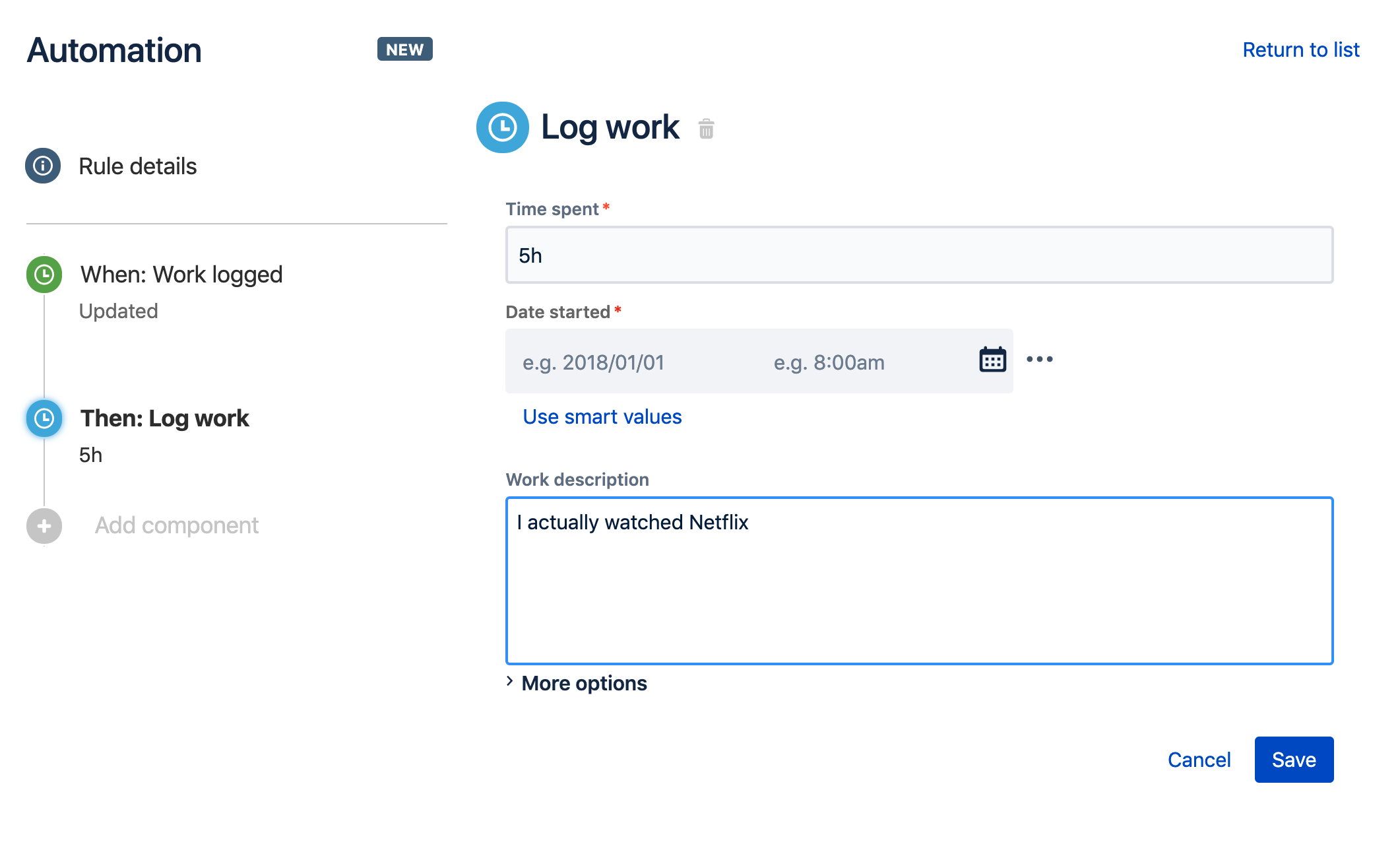Click Add component label
The width and height of the screenshot is (1400, 858).
[176, 525]
